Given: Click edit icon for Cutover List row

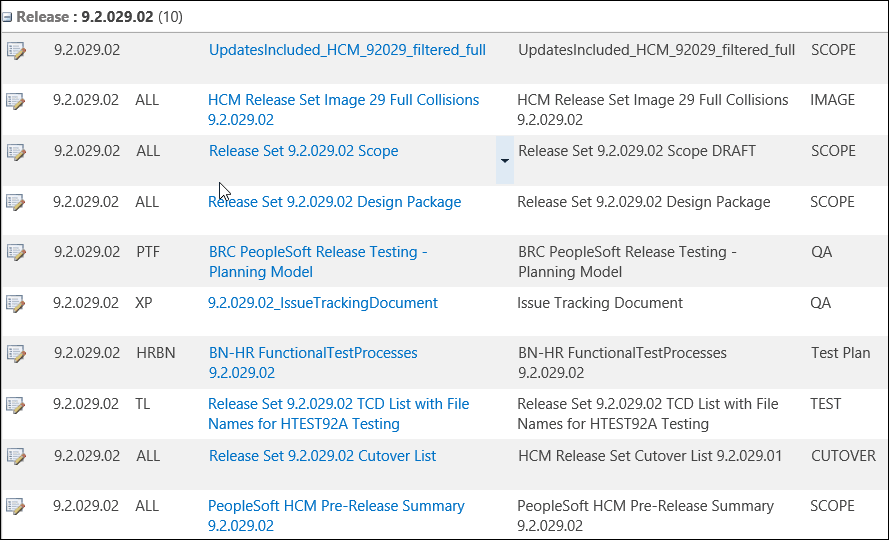Looking at the screenshot, I should pyautogui.click(x=16, y=456).
